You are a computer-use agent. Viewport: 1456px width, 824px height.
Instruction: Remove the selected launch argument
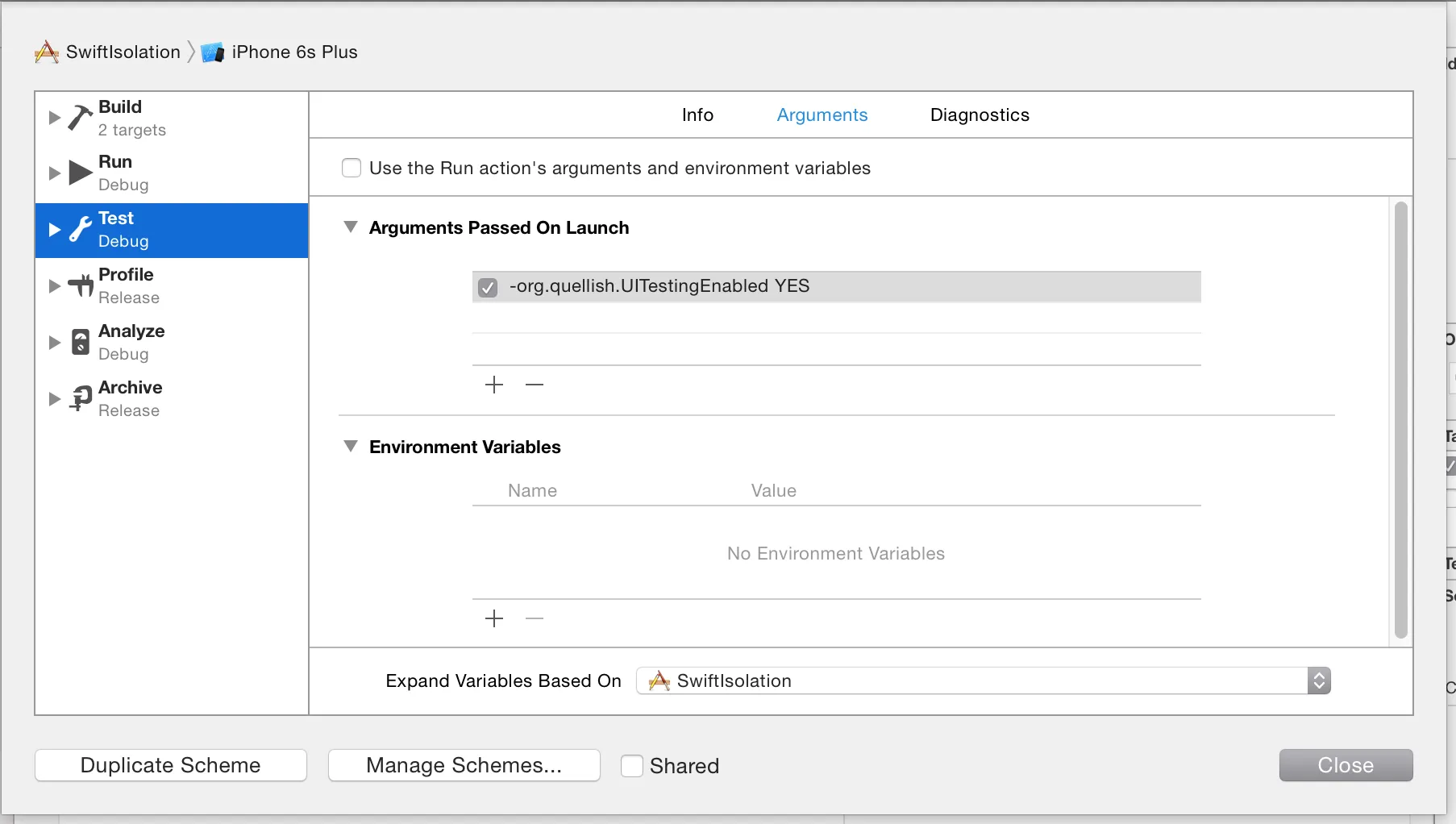[535, 385]
